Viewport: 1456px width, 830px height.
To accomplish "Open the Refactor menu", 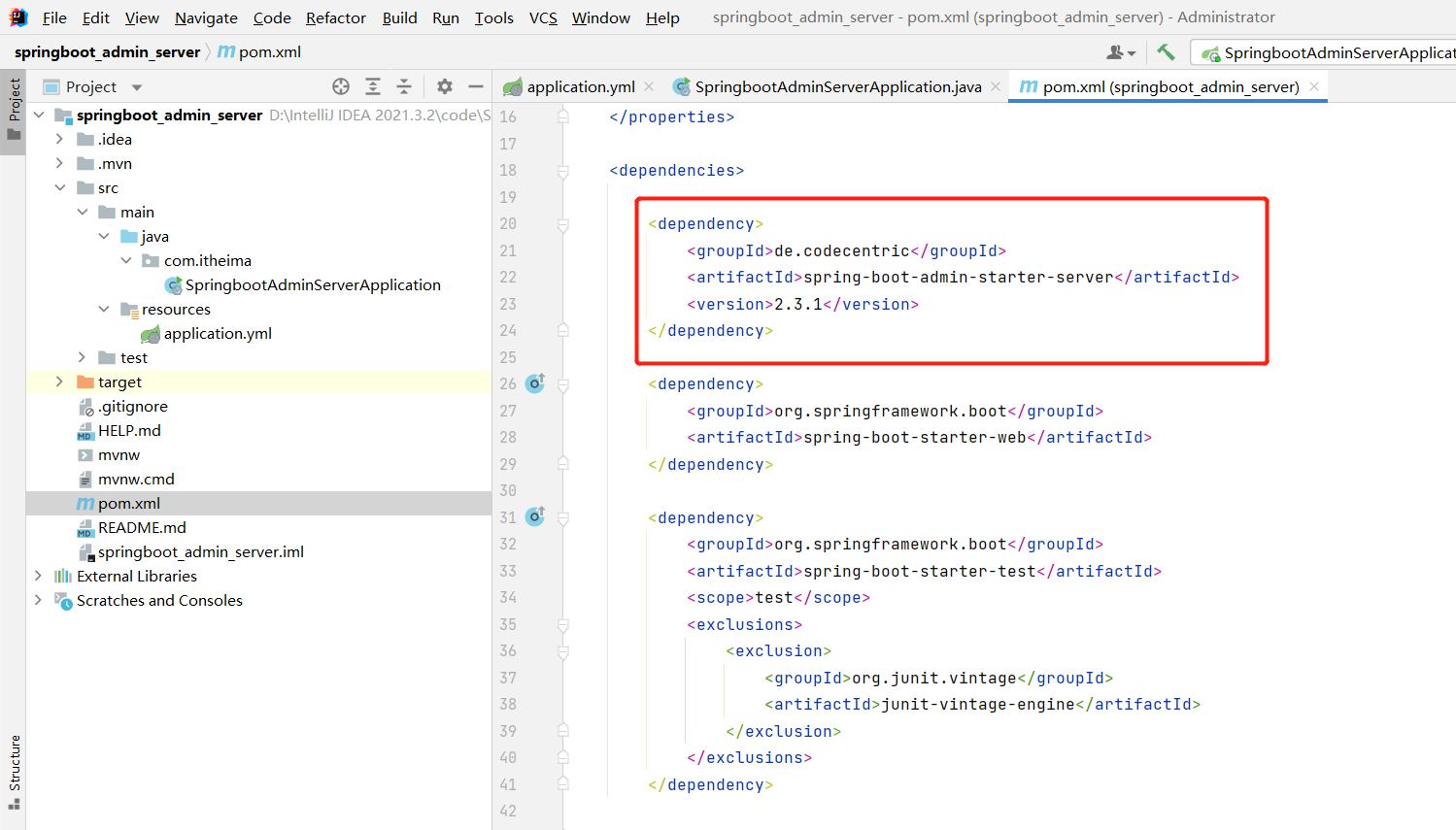I will 336,17.
